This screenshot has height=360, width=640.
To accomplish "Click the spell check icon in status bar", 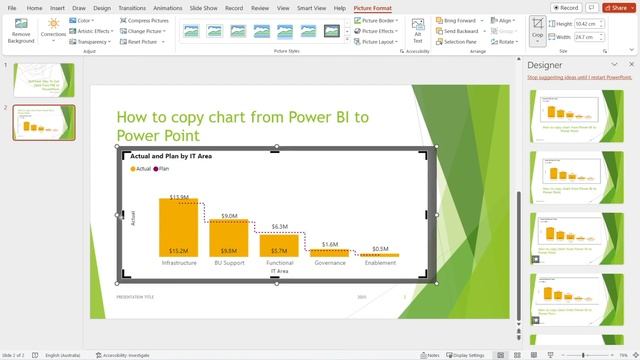I will (x=35, y=355).
